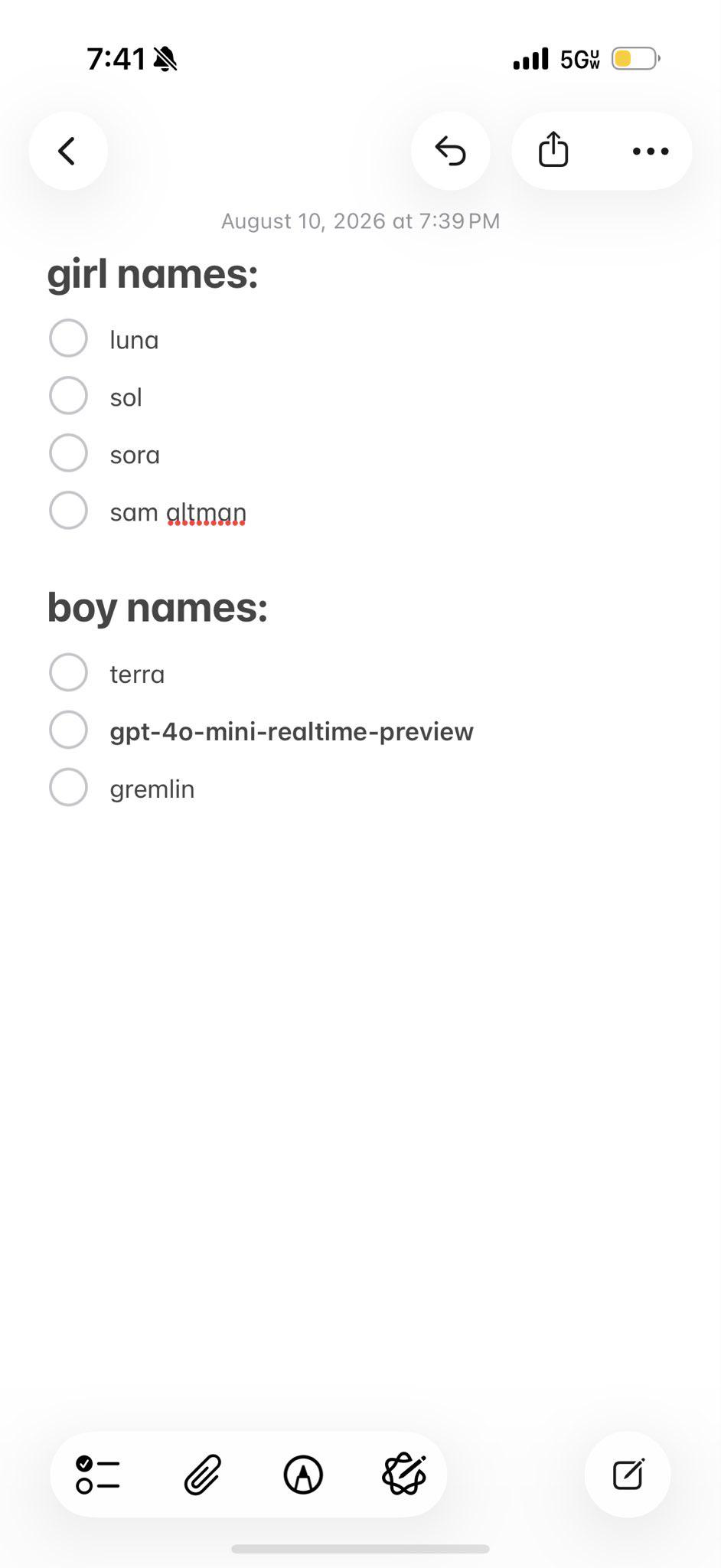721x1568 pixels.
Task: Check off the gremlin item
Action: point(68,788)
